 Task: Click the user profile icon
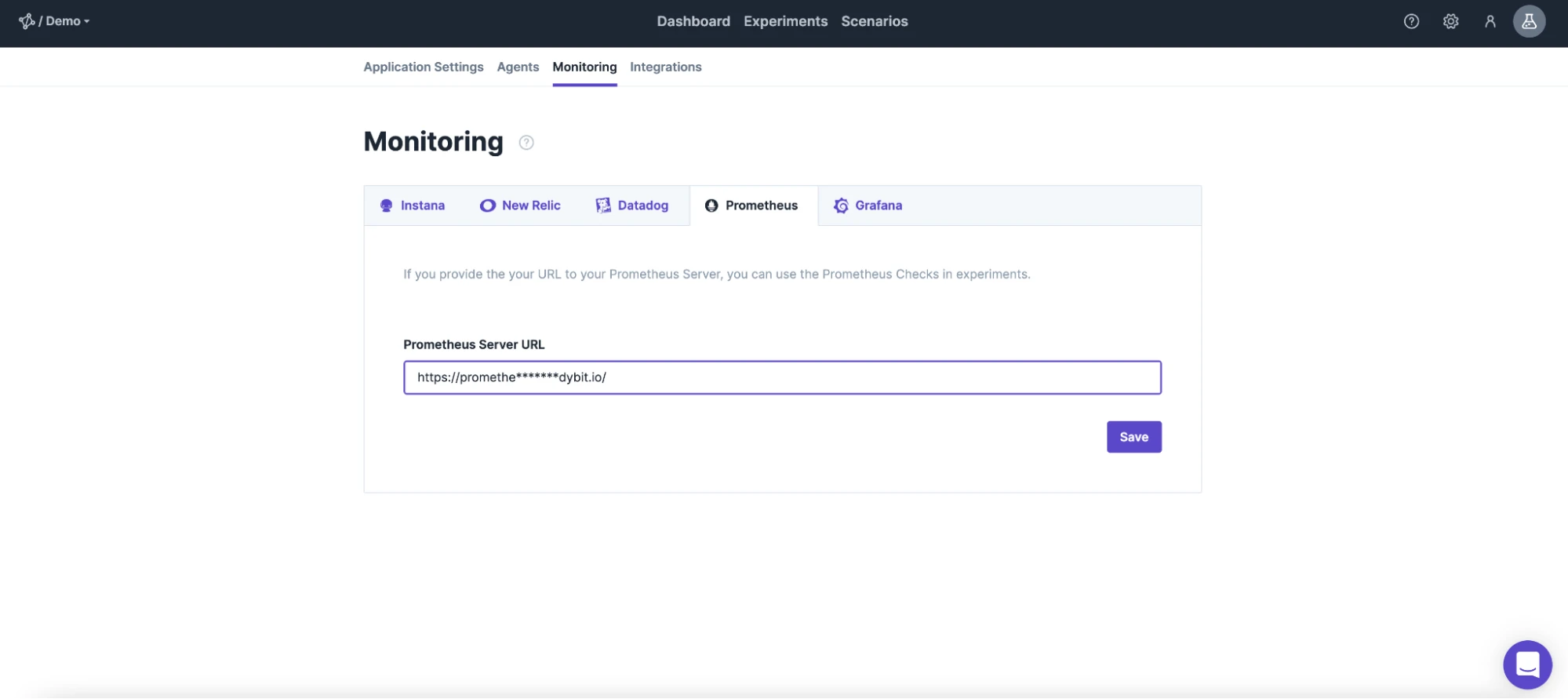[x=1490, y=21]
